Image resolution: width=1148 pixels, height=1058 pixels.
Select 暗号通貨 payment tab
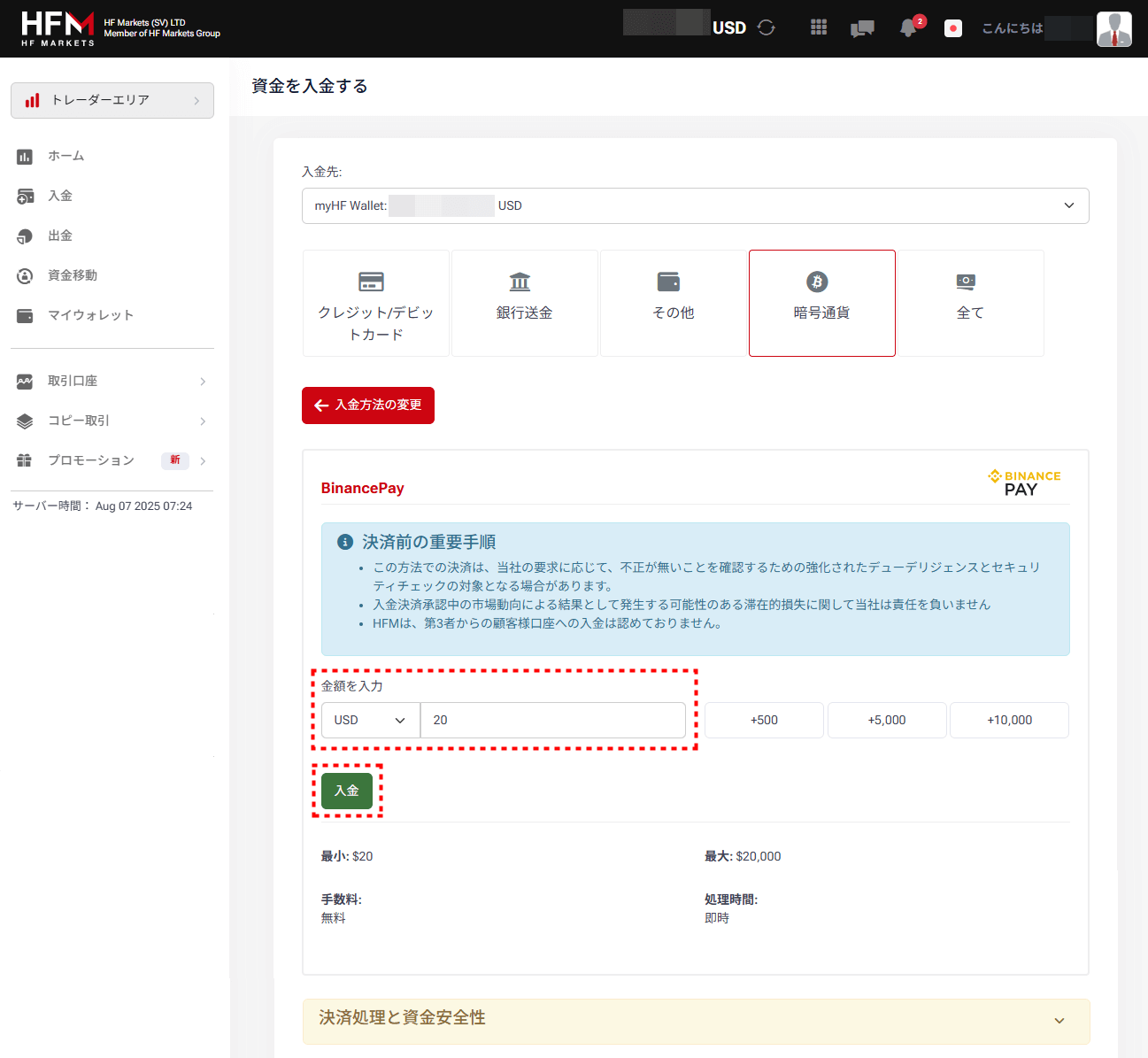822,303
